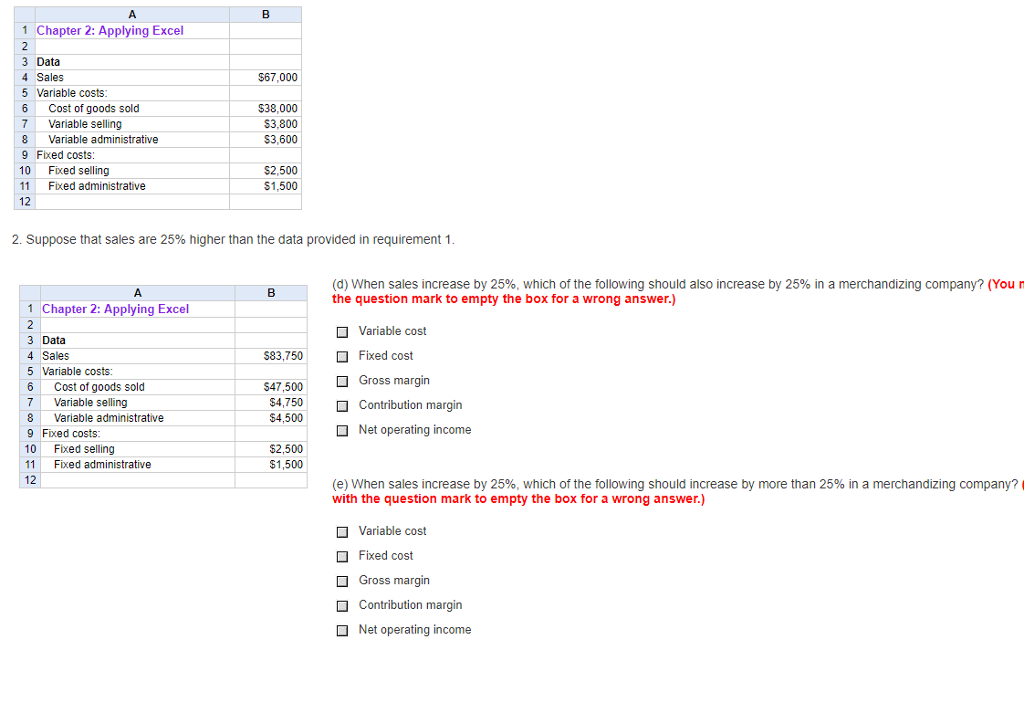The image size is (1024, 713).
Task: Check the Variable cost box in question (d)
Action: (342, 331)
